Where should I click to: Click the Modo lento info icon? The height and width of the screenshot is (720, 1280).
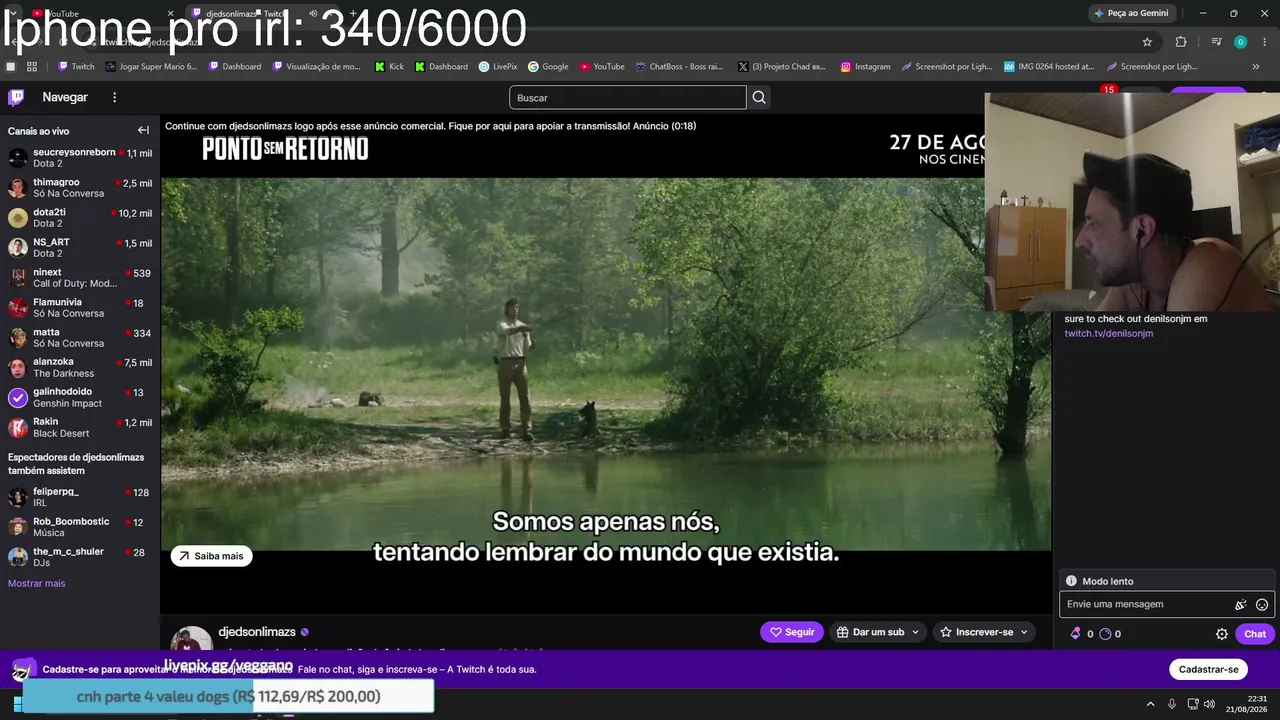pos(1071,581)
